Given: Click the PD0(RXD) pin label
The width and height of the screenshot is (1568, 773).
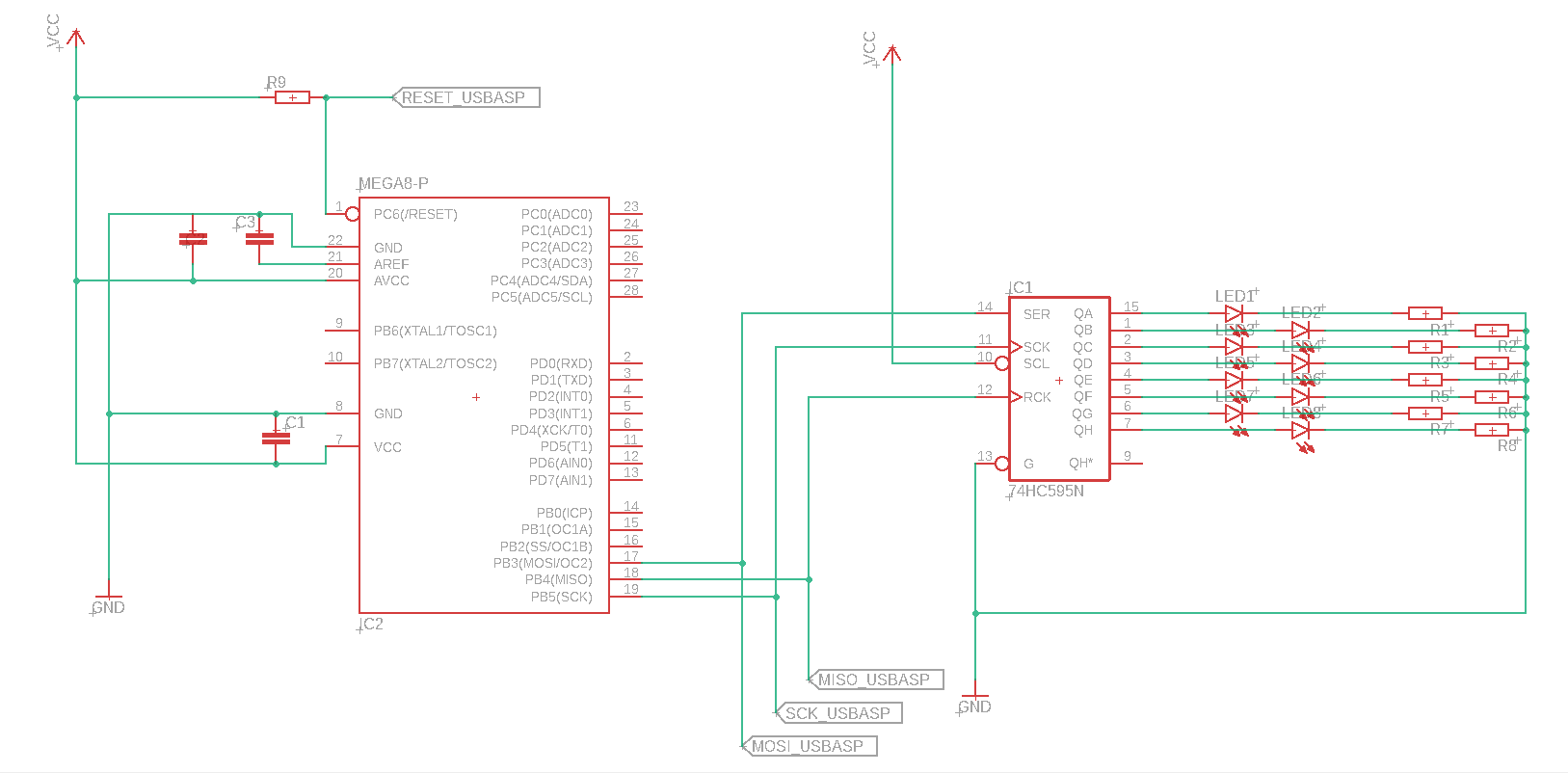Looking at the screenshot, I should coord(561,363).
